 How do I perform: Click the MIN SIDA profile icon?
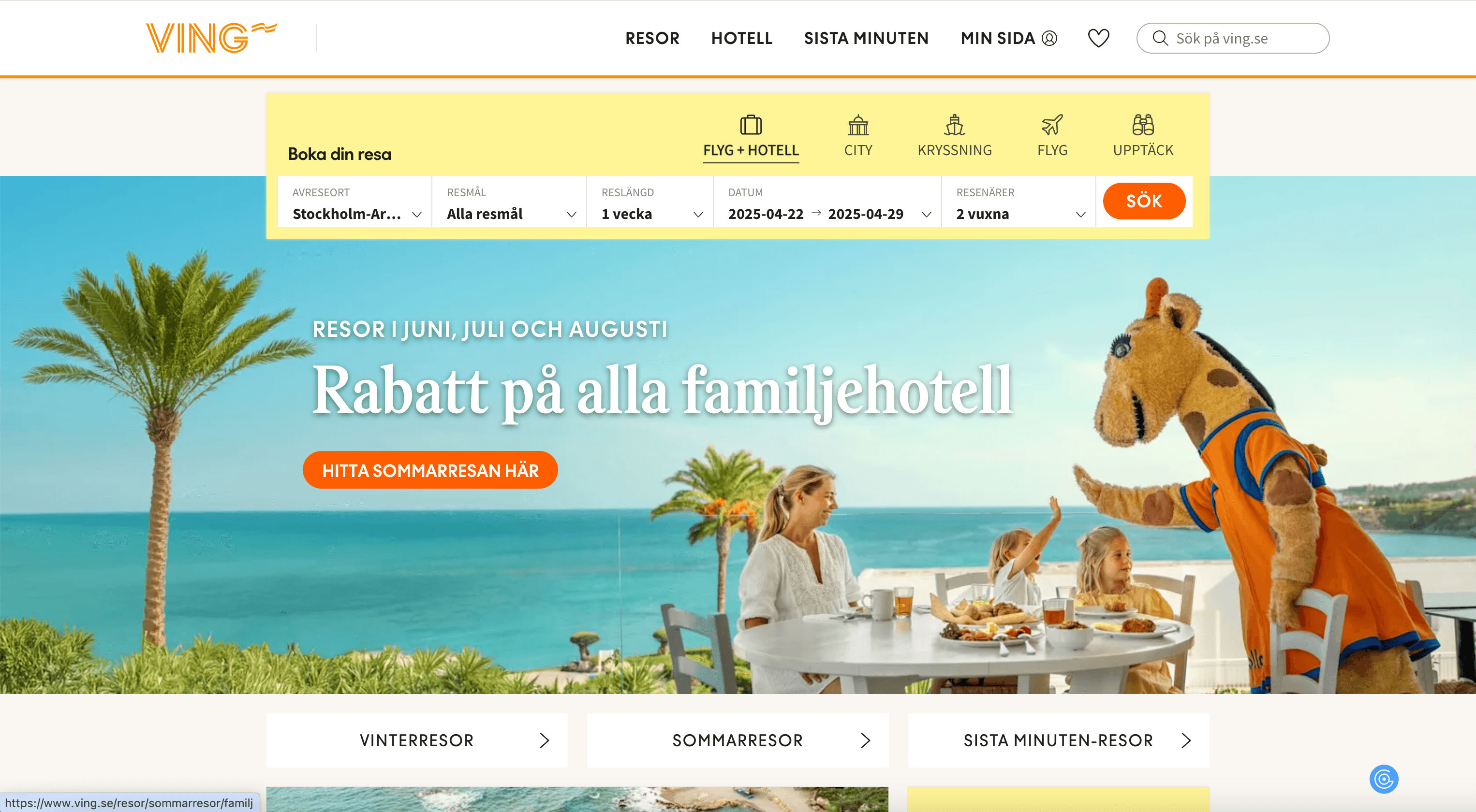(1049, 38)
